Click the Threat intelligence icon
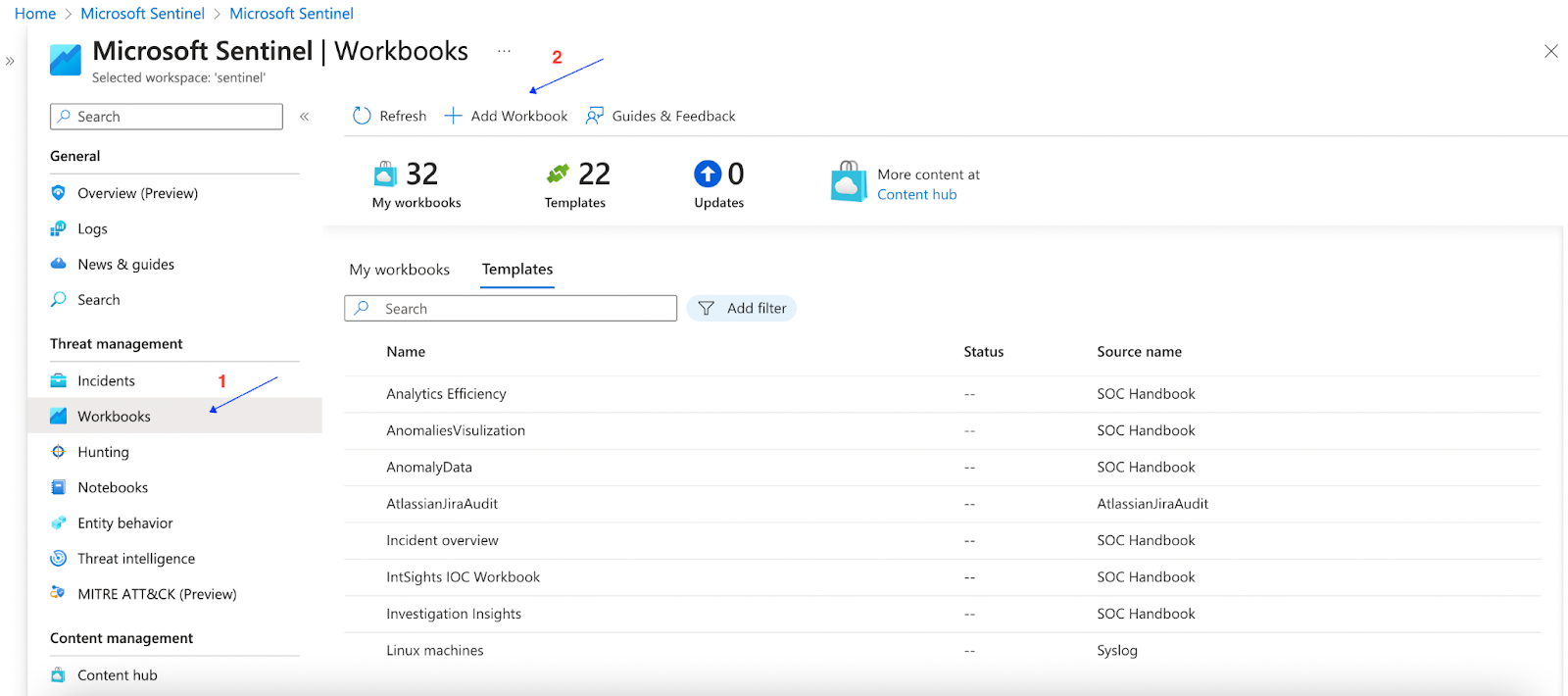 pyautogui.click(x=58, y=558)
